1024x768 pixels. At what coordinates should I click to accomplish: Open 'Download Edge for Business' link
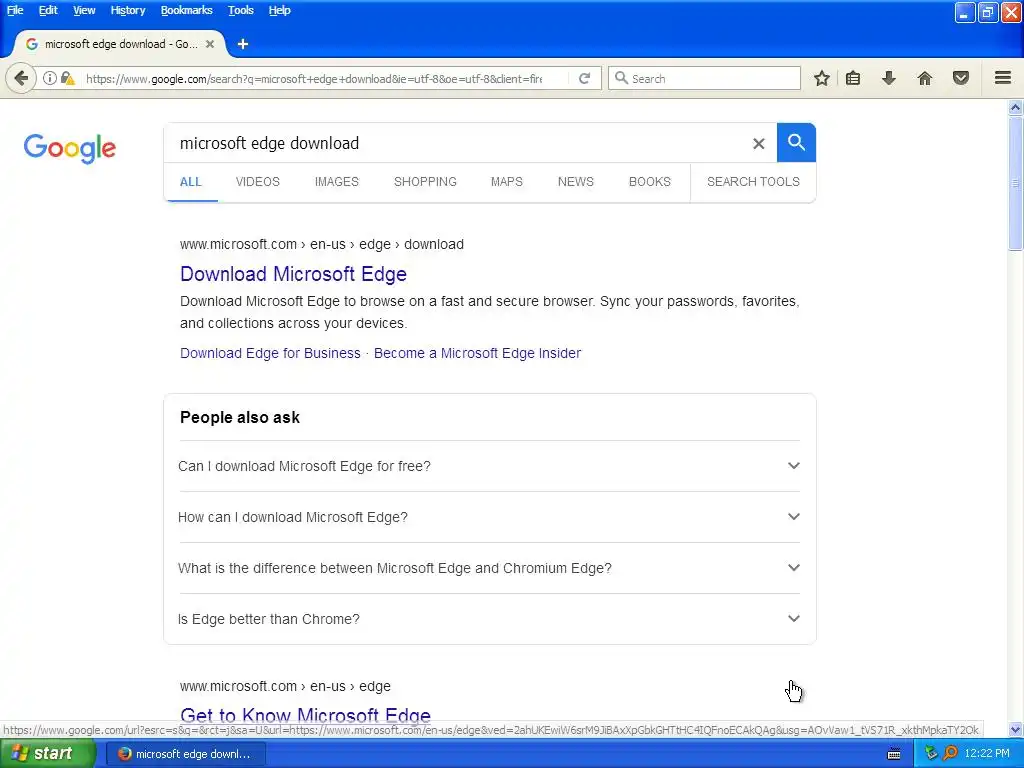point(270,353)
